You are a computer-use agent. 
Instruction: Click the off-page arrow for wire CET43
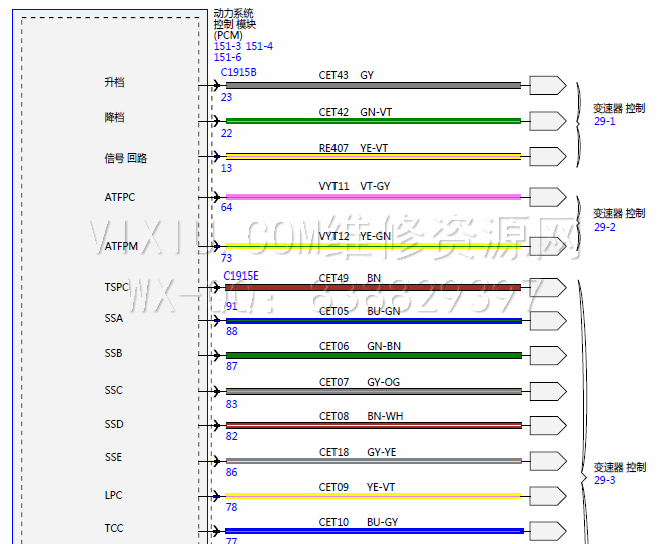coord(547,86)
